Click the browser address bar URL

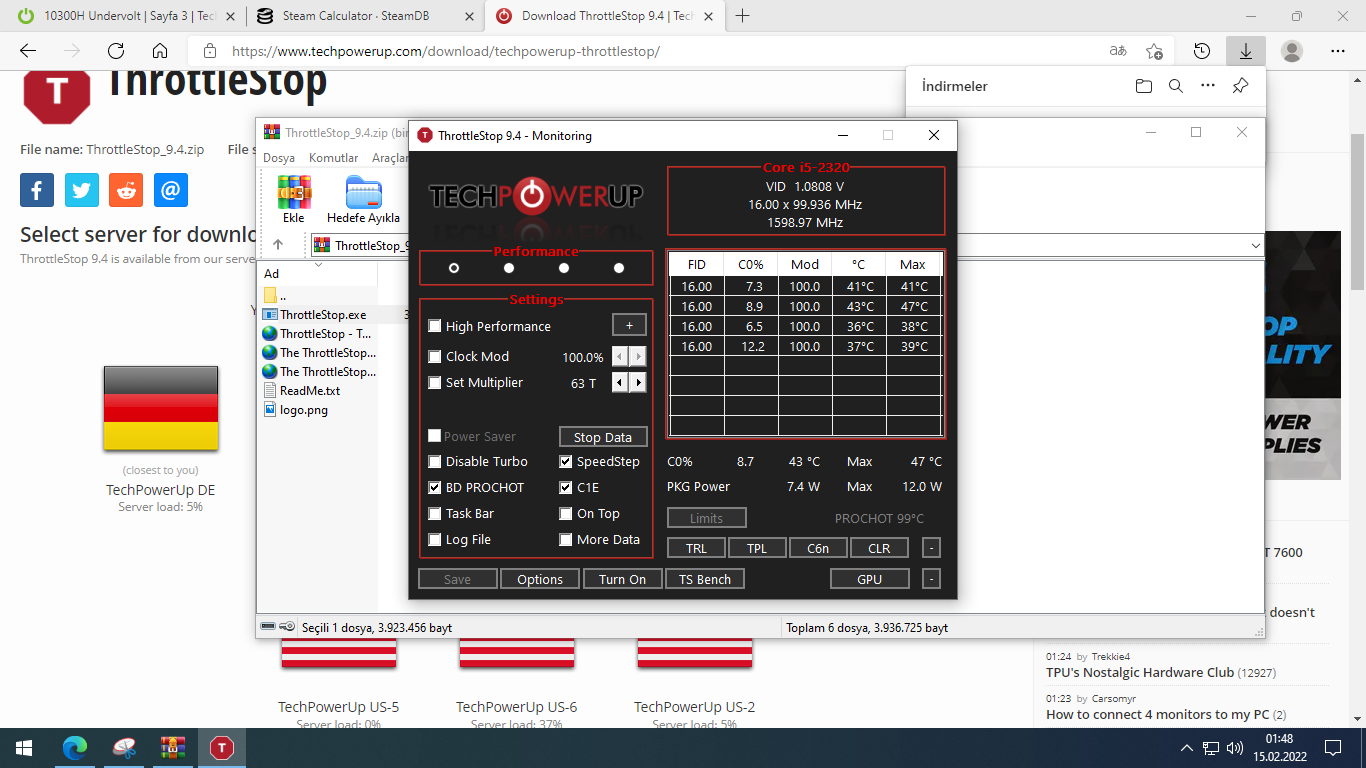[446, 51]
